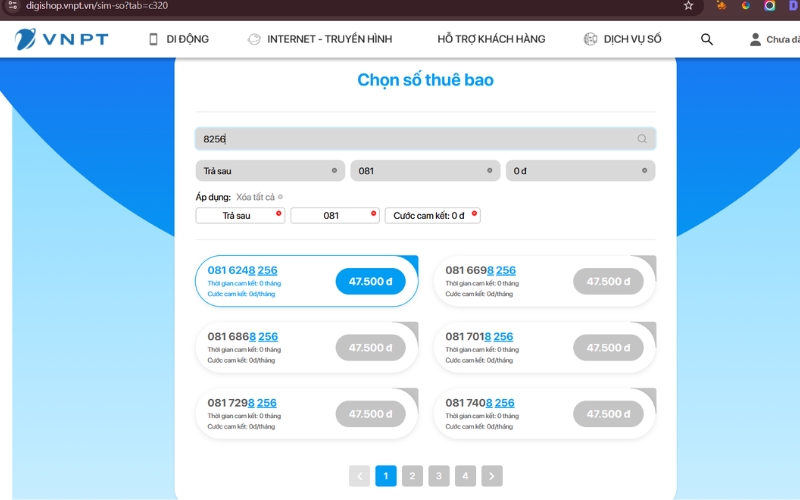Select number 081 7298 256
This screenshot has height=500, width=800.
[x=242, y=403]
